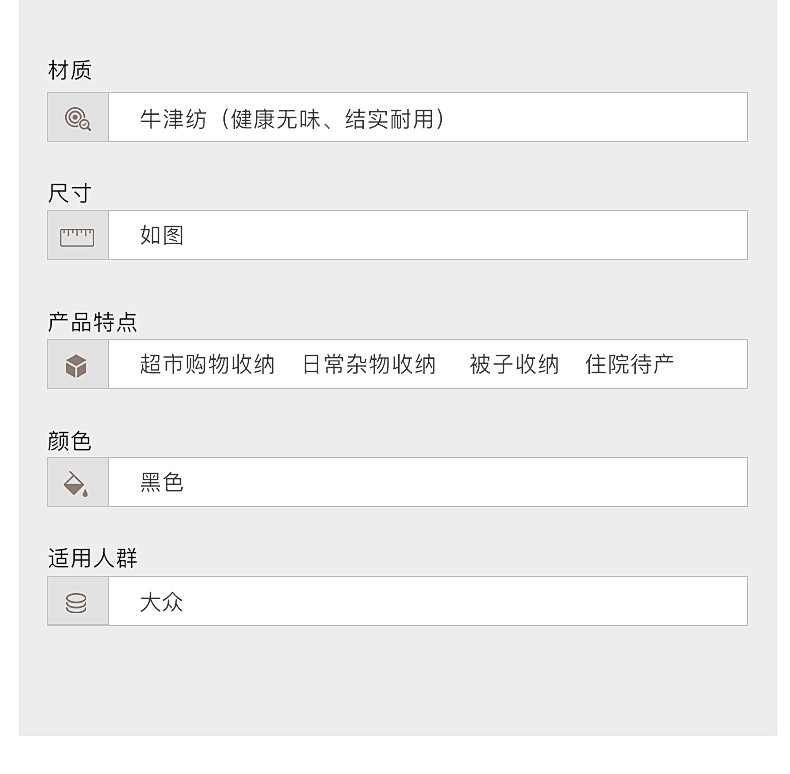Click the 日常杂物收纳 feature text
This screenshot has height=774, width=790.
pos(369,365)
